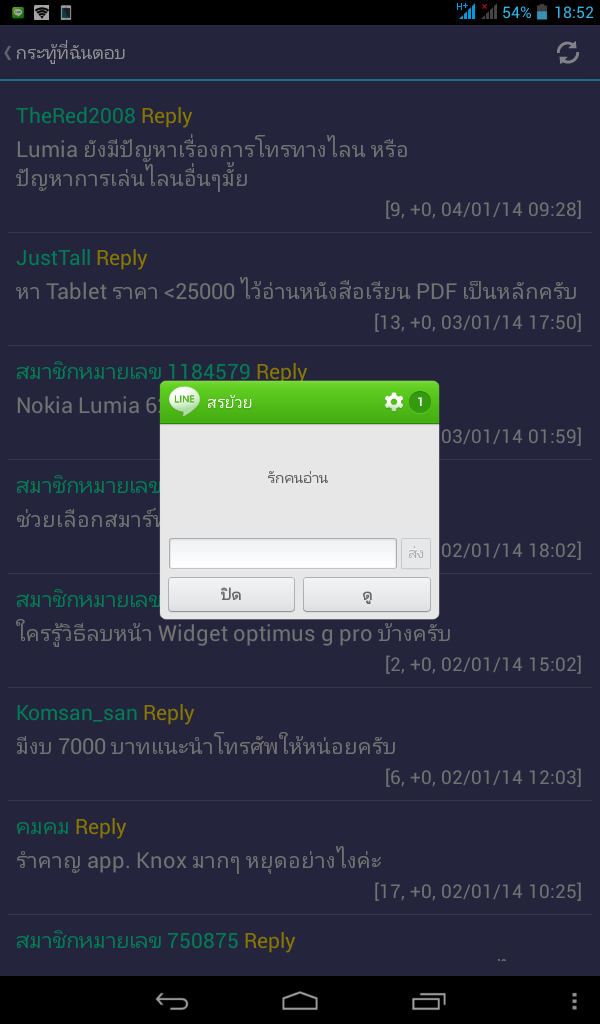Tap the LINE logo in popup
The width and height of the screenshot is (600, 1024).
pyautogui.click(x=184, y=401)
